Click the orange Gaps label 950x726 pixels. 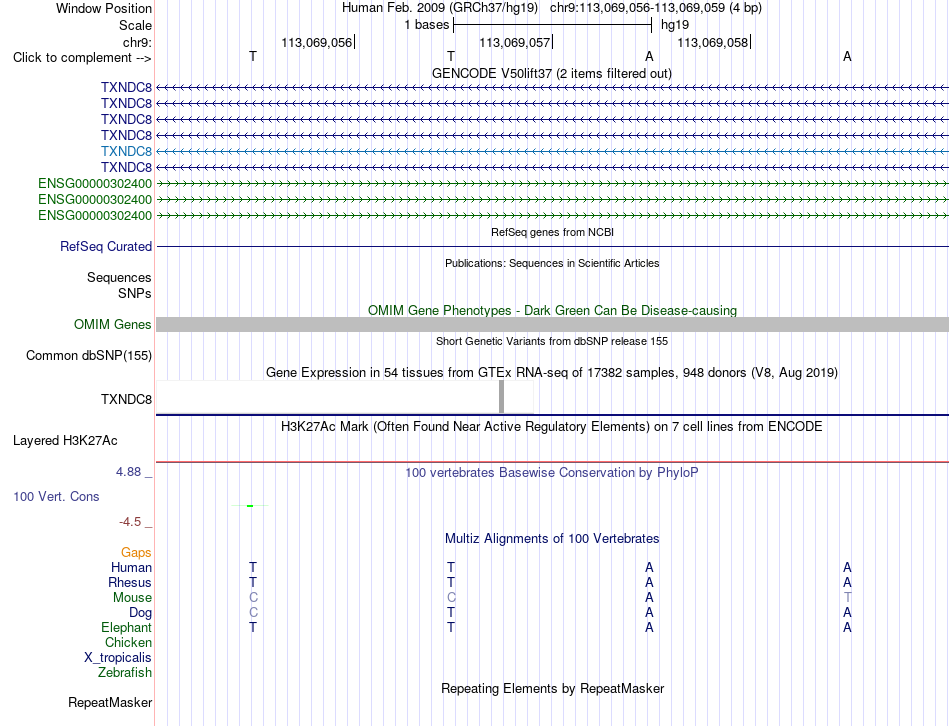[x=136, y=553]
